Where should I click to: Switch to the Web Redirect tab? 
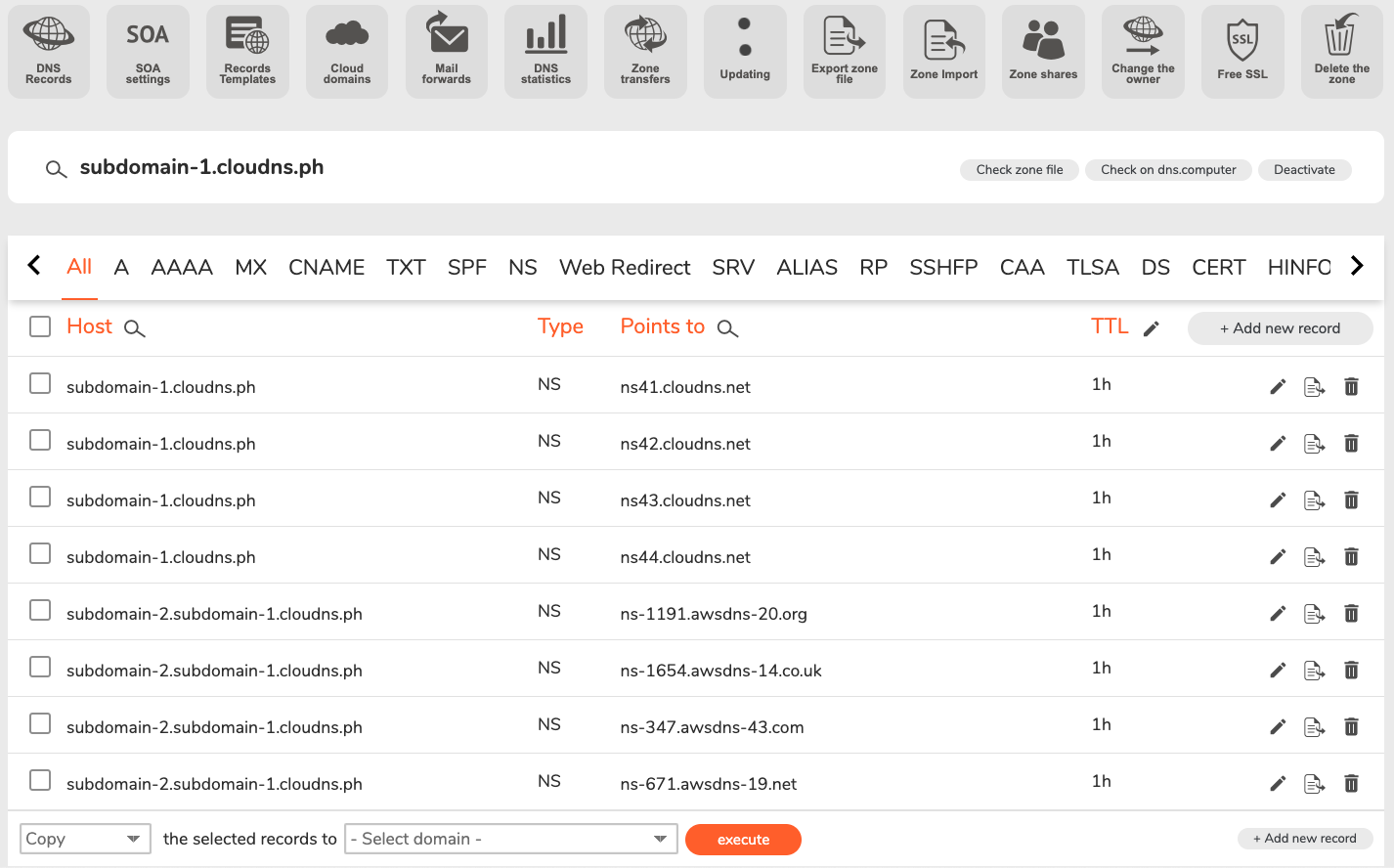(x=625, y=267)
